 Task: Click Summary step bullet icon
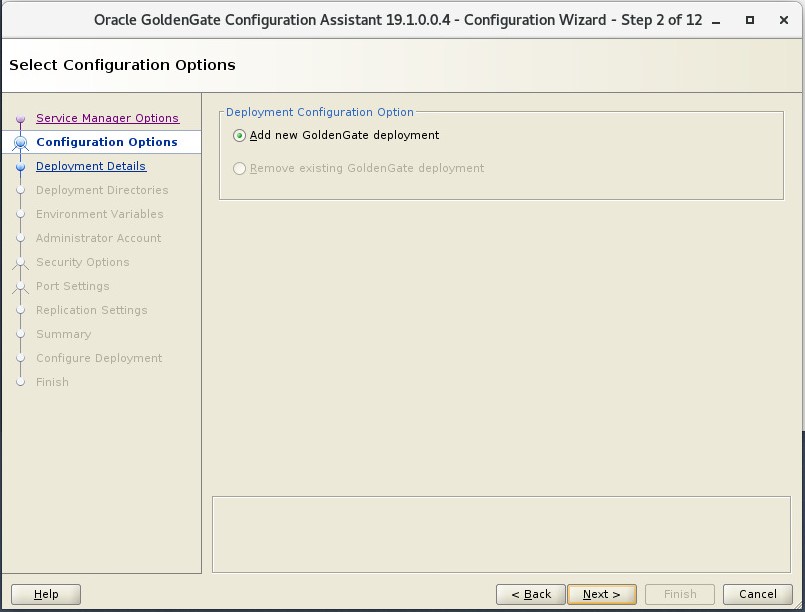(x=21, y=334)
